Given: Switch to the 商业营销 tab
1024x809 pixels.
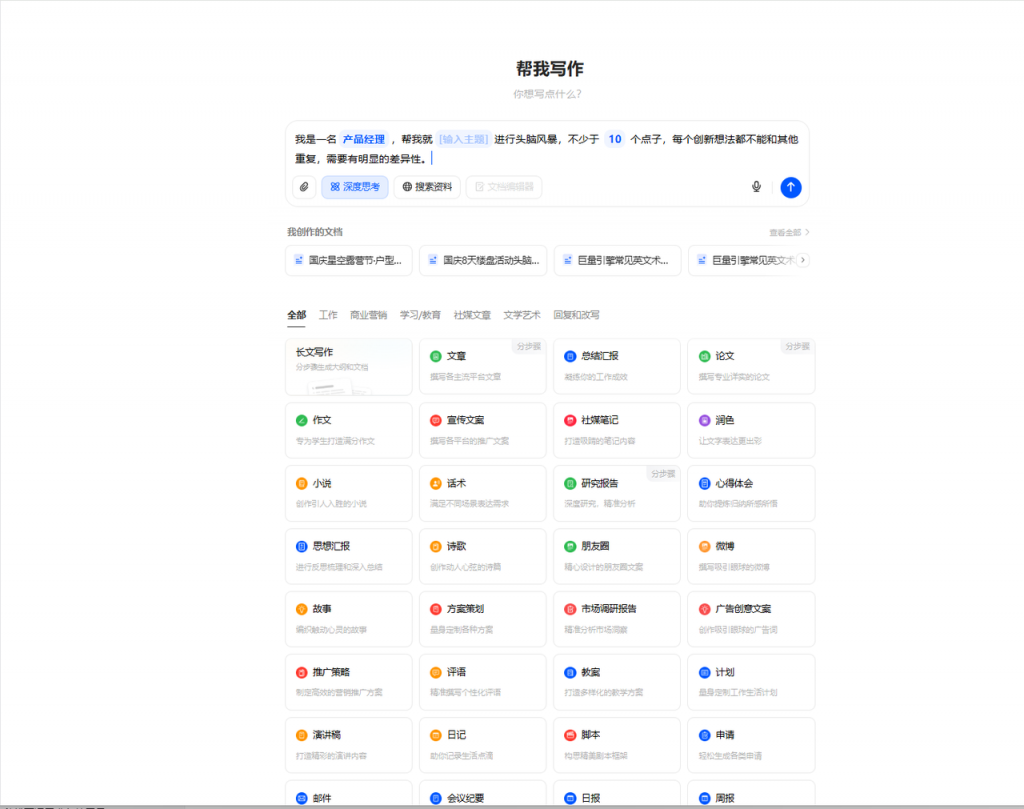Looking at the screenshot, I should click(368, 315).
